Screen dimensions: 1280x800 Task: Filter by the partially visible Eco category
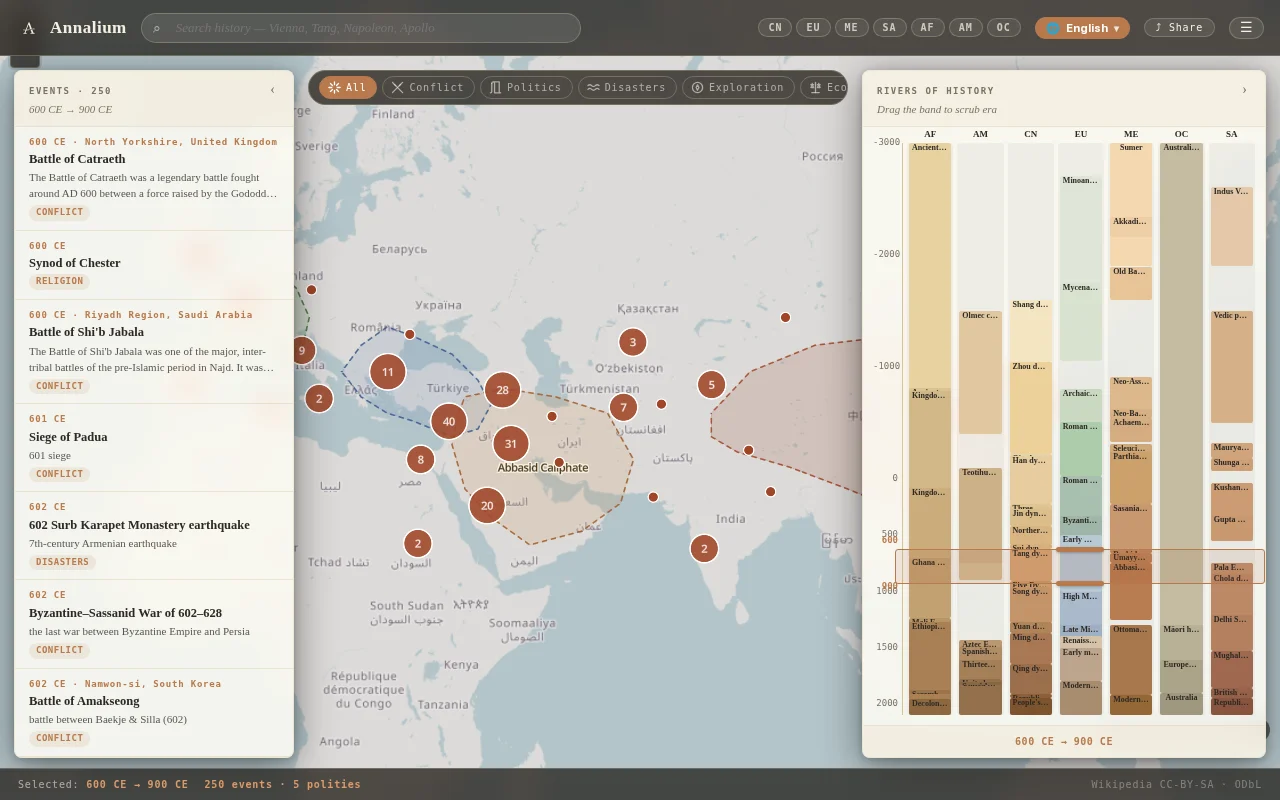coord(824,88)
